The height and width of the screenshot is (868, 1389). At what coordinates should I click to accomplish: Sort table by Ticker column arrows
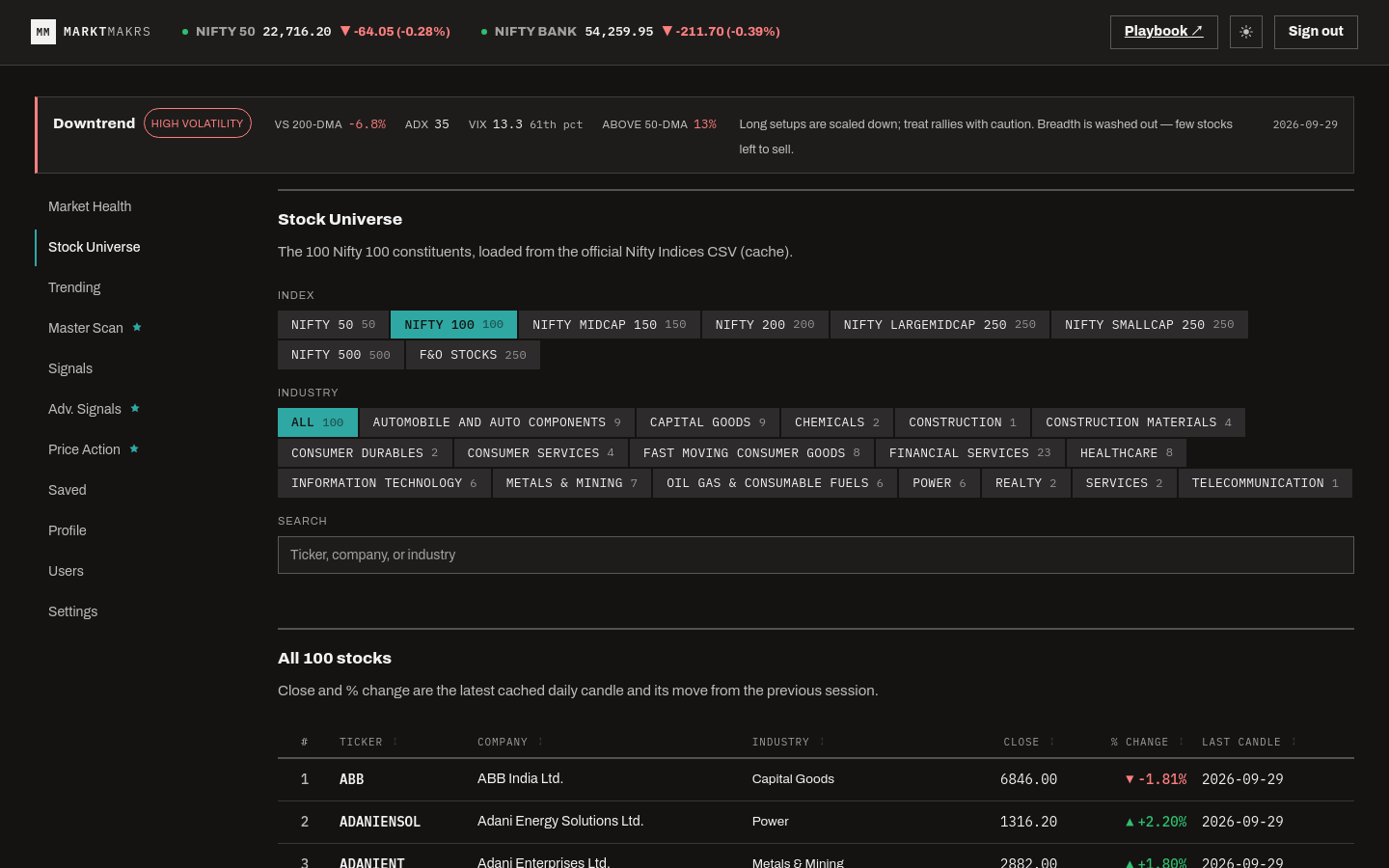395,742
